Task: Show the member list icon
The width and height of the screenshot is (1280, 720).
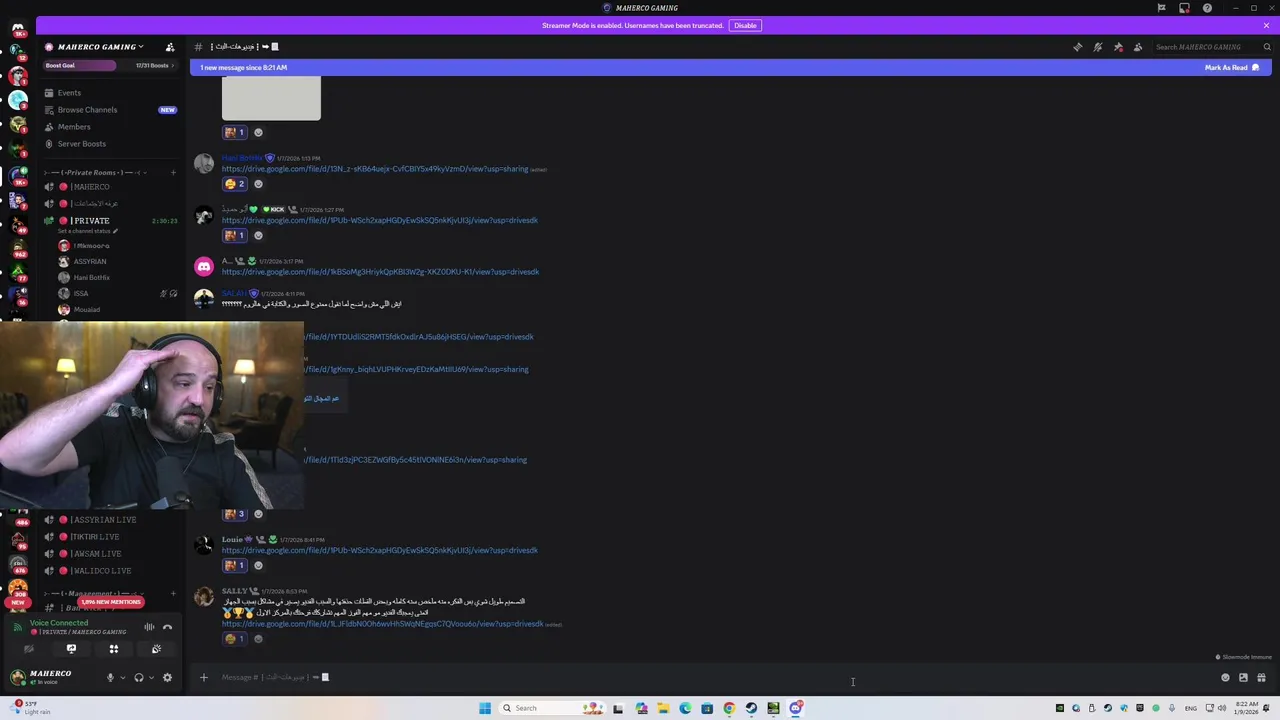Action: click(x=1138, y=47)
